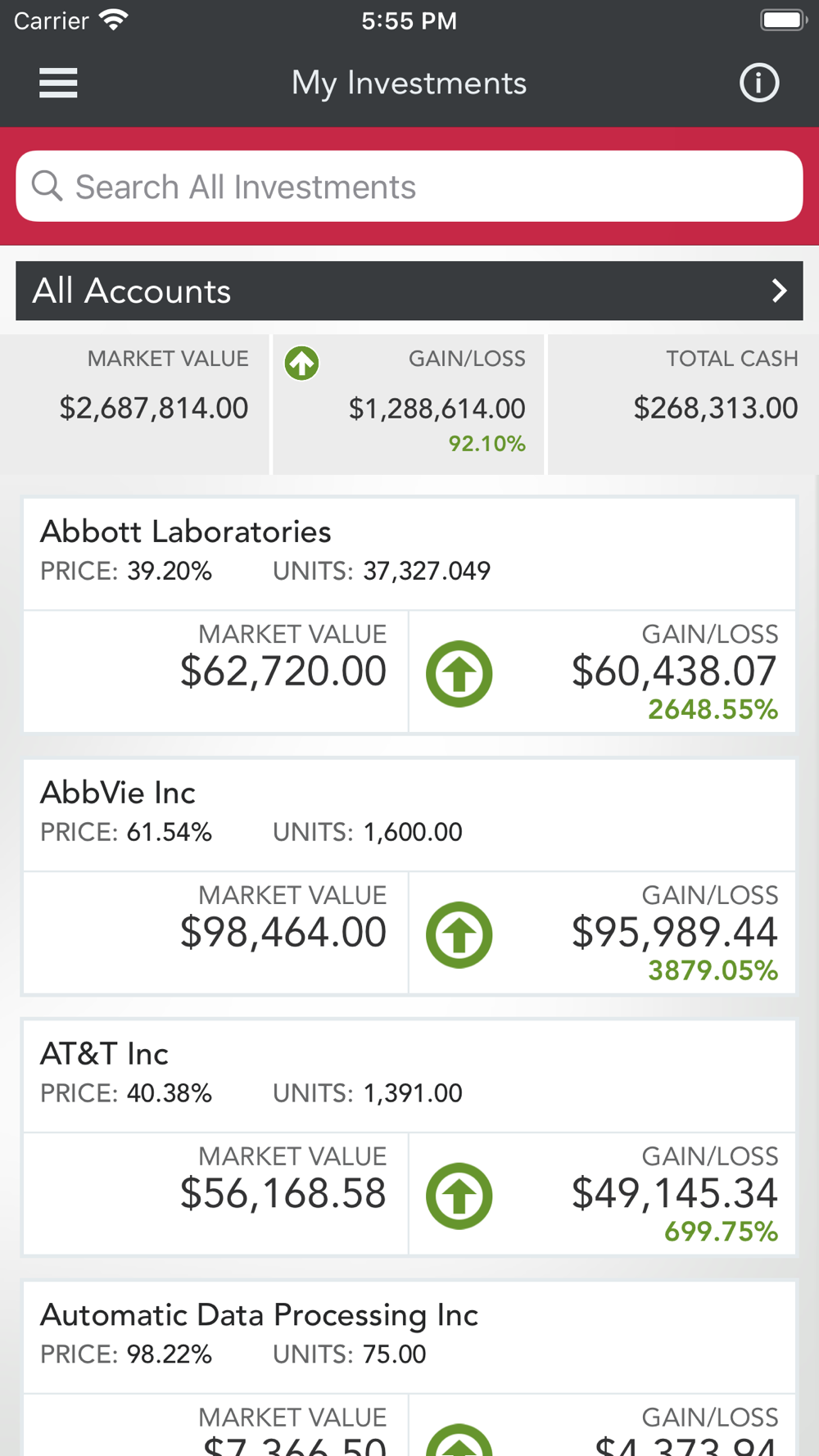Tap Abbott Laboratories green up-arrow icon

click(459, 673)
